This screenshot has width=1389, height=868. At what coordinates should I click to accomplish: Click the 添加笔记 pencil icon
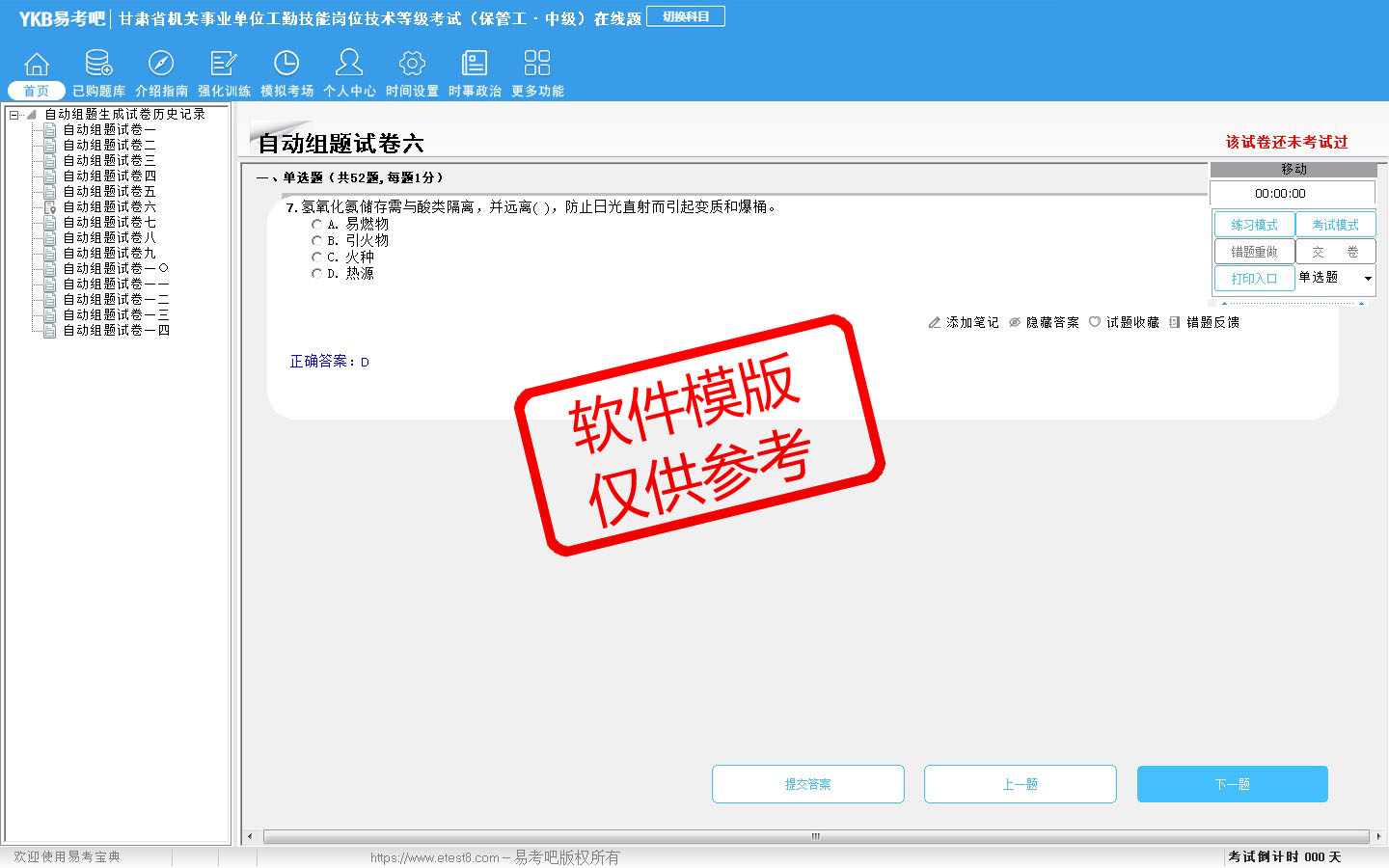935,322
